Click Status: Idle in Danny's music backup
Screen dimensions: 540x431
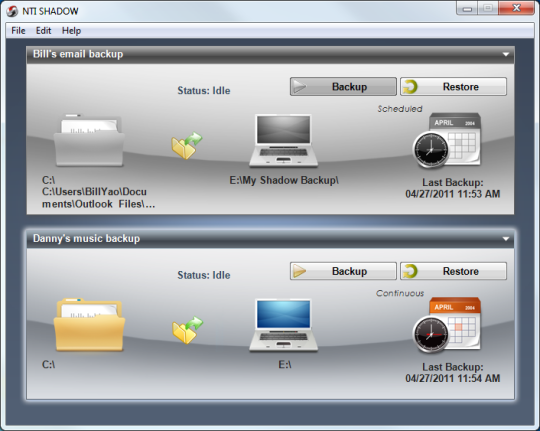tap(204, 275)
